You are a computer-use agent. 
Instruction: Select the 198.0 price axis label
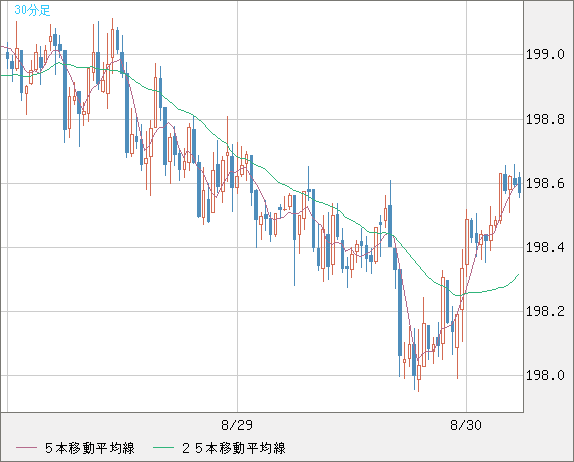[x=545, y=376]
